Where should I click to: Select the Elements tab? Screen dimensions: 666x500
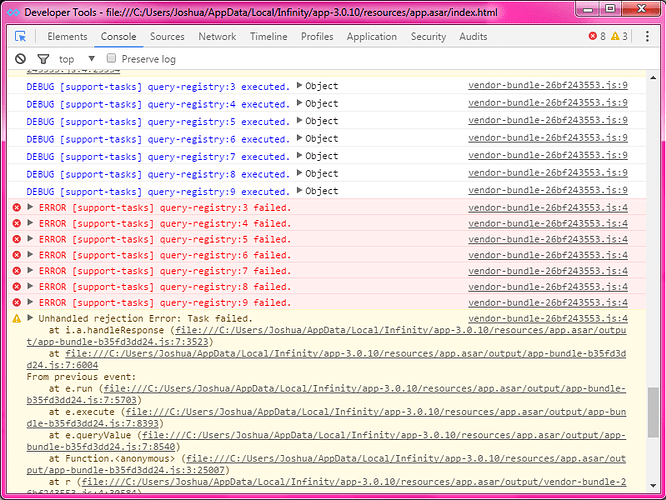67,37
